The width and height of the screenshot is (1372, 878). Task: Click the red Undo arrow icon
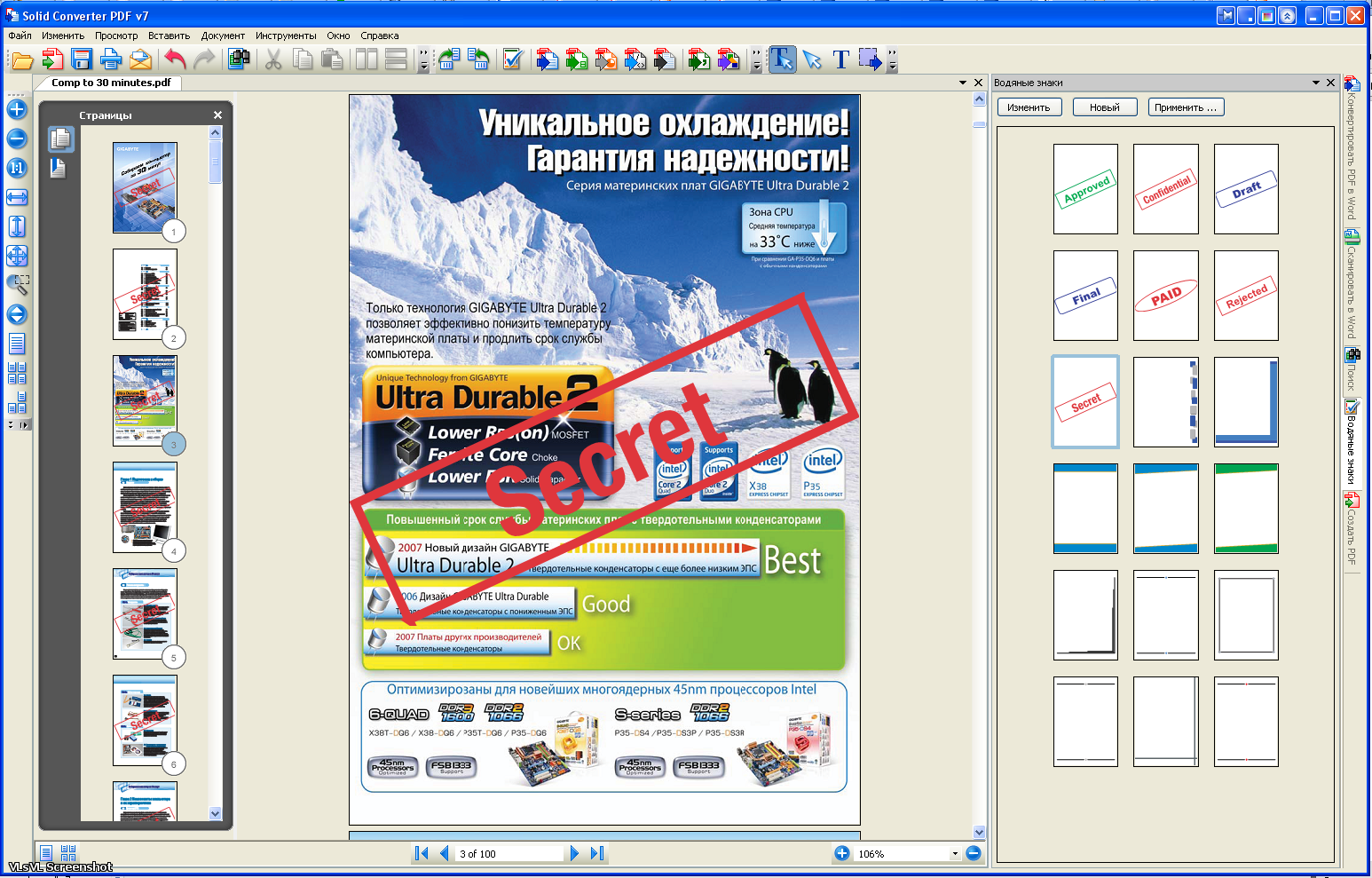[175, 59]
